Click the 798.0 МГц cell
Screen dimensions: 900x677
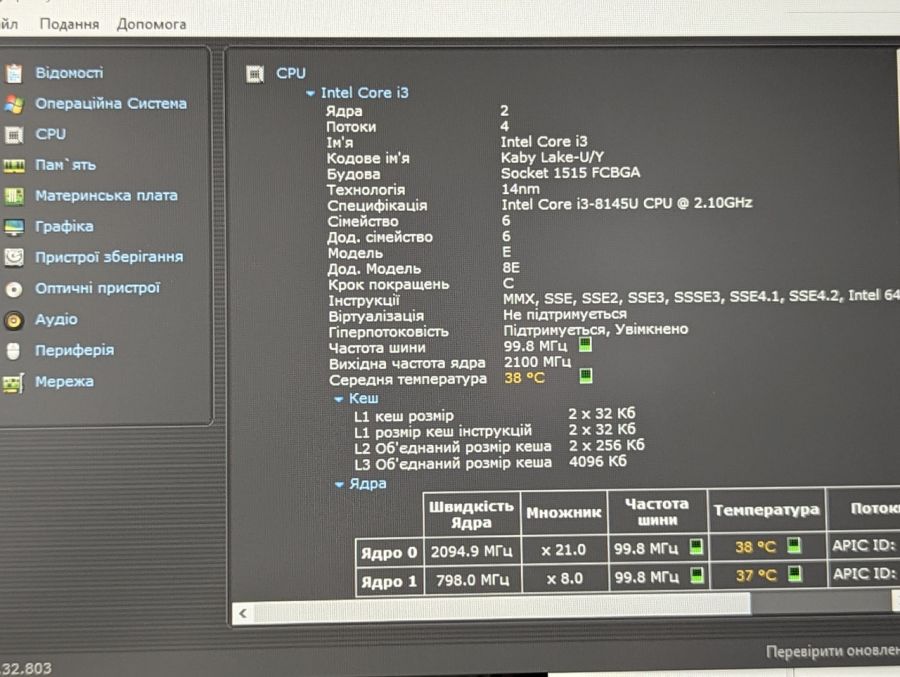[x=472, y=579]
